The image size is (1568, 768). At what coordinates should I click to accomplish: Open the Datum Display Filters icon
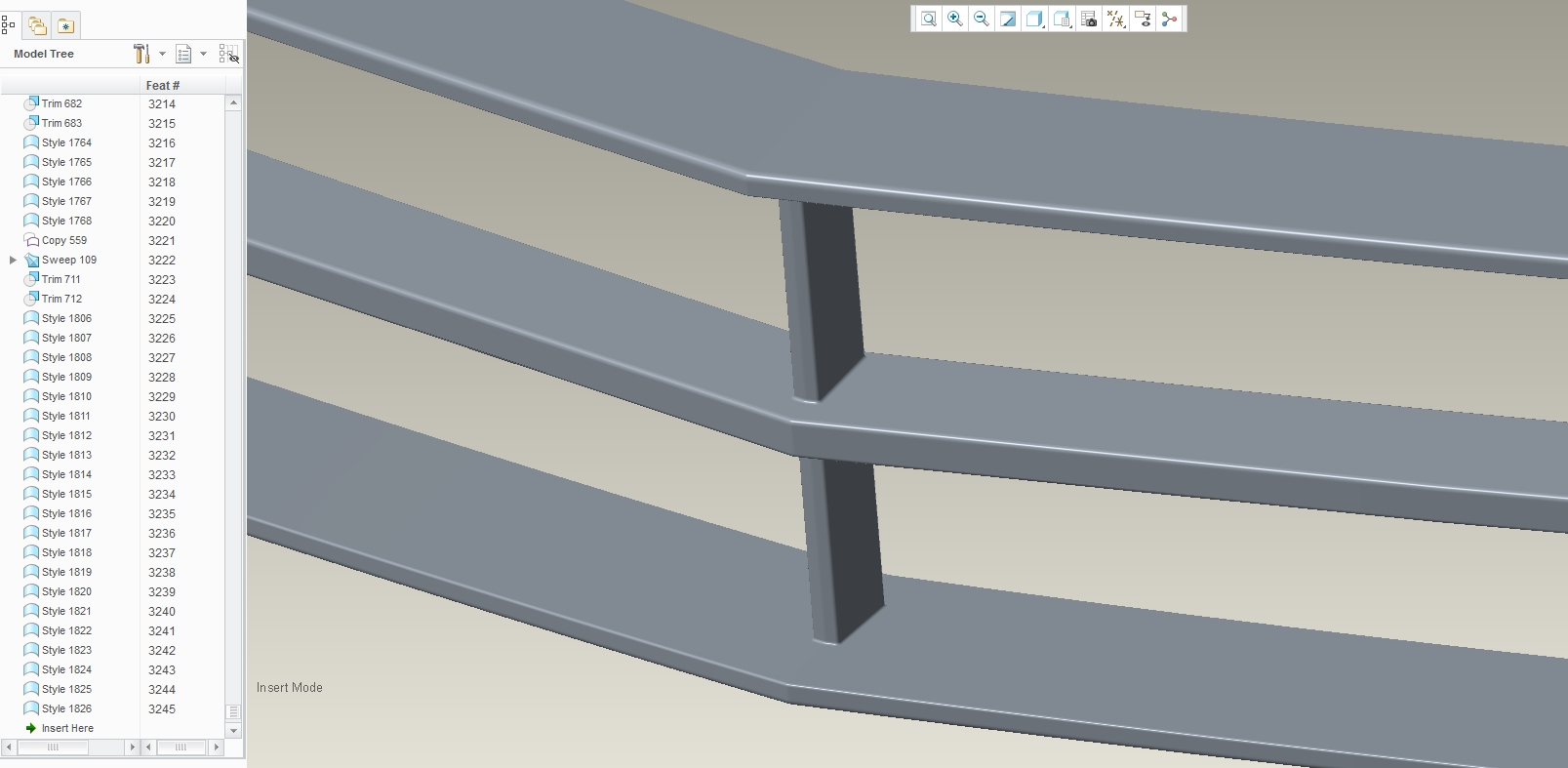1116,19
